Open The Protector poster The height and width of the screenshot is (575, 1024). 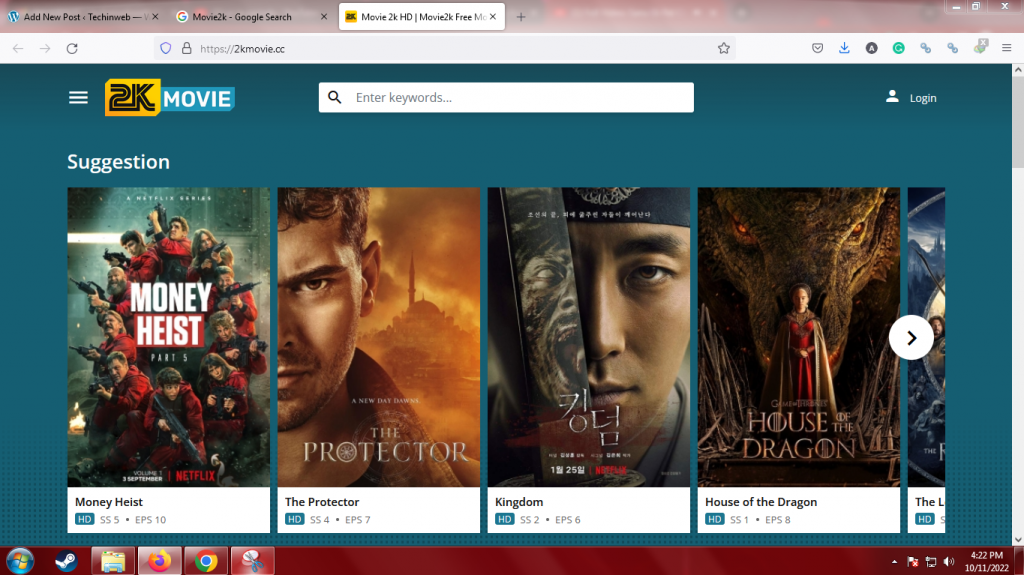pos(379,337)
